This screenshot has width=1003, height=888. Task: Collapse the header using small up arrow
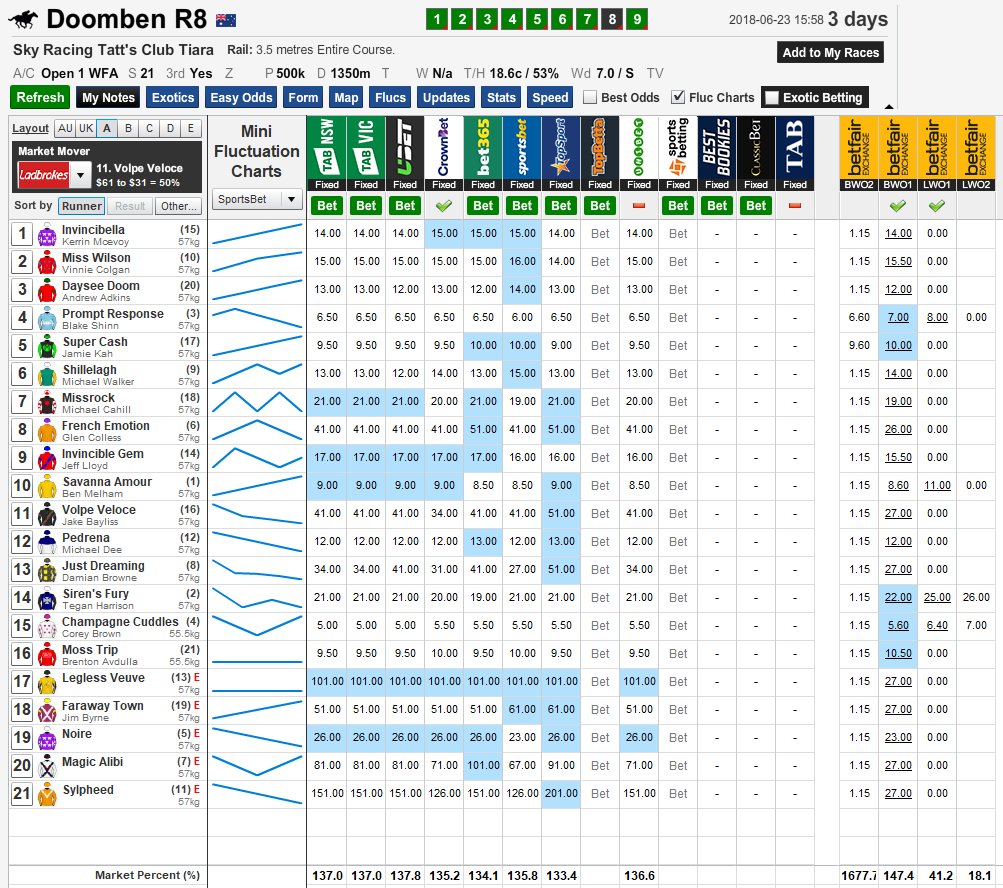888,106
